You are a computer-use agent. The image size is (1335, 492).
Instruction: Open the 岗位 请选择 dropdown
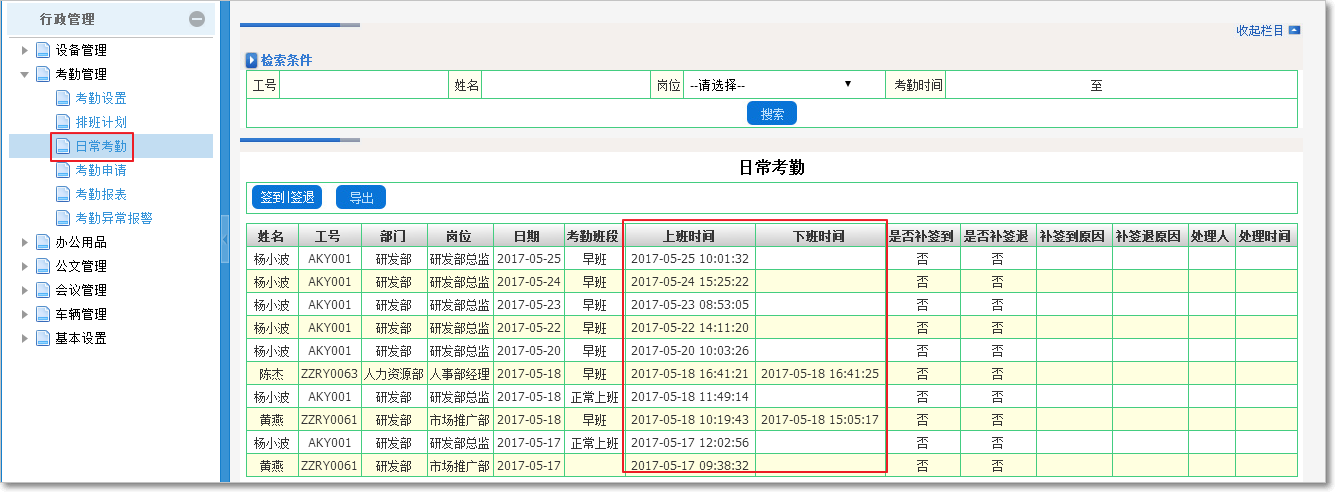(768, 85)
